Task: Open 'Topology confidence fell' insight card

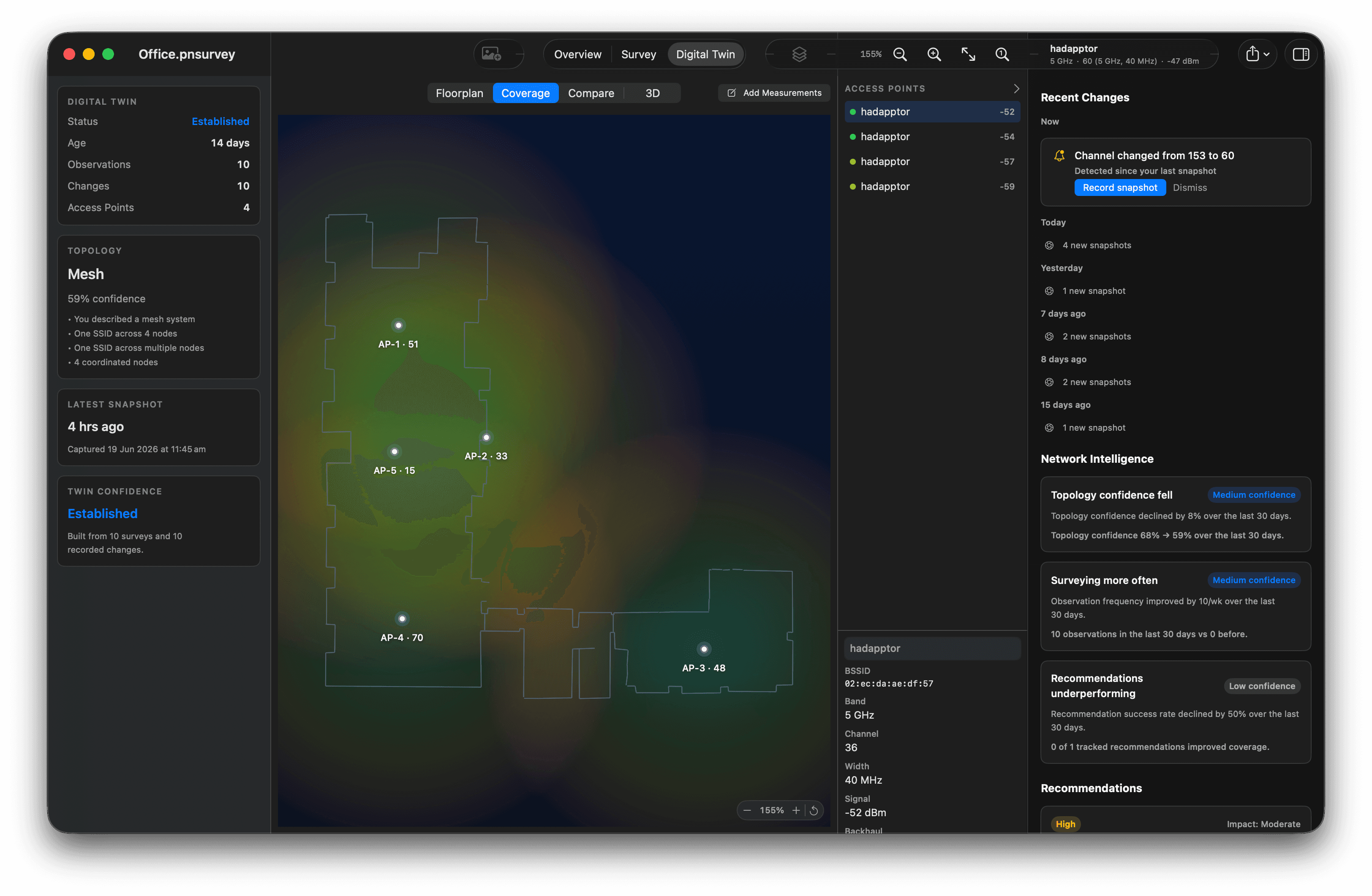Action: (1176, 514)
